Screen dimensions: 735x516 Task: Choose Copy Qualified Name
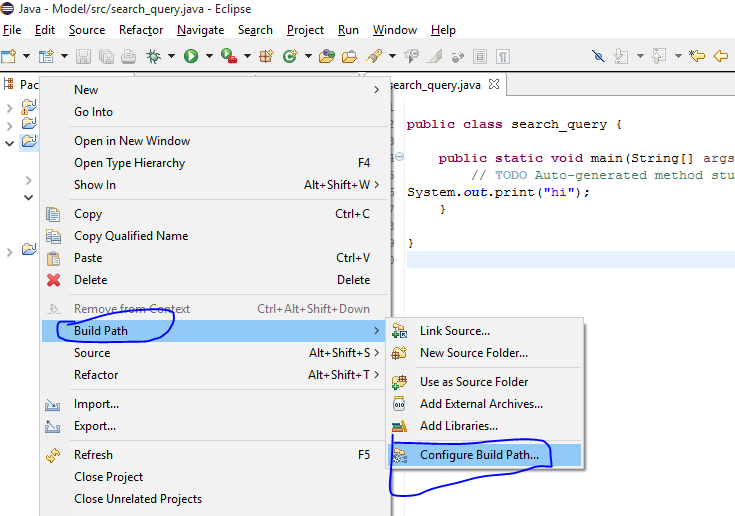pyautogui.click(x=216, y=236)
